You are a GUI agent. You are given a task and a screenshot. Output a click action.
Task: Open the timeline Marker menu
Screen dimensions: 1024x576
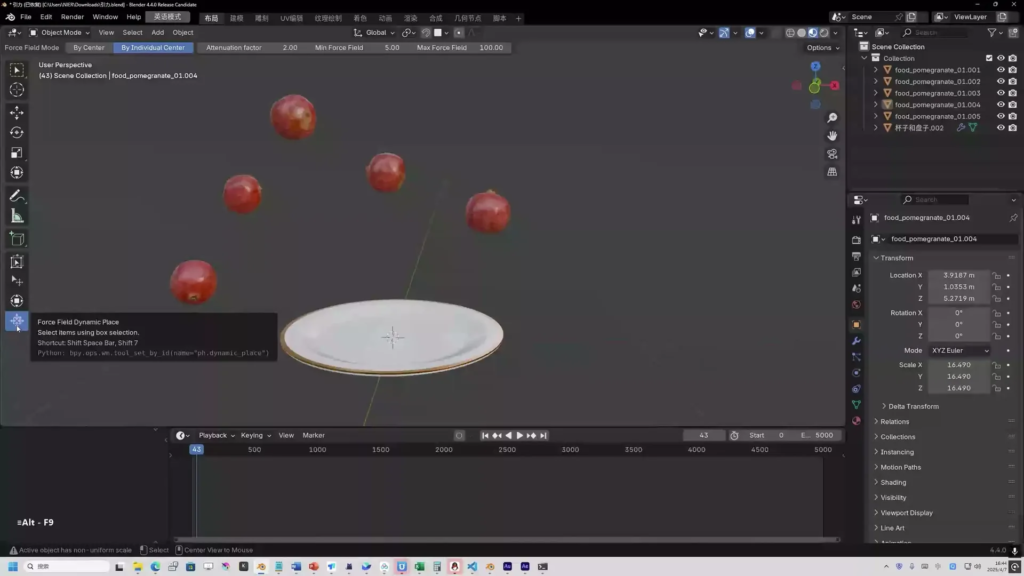[x=313, y=436]
